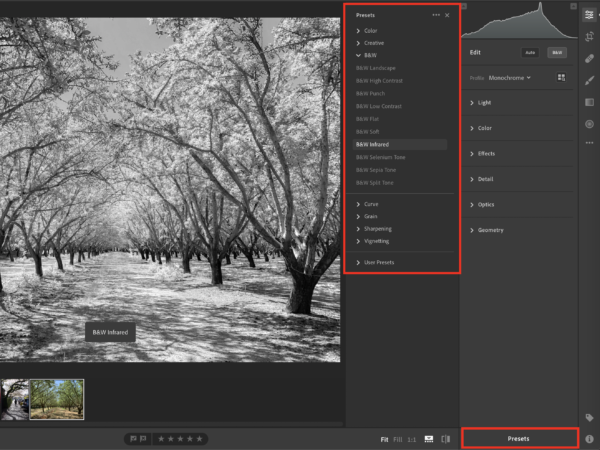Select the Crop and Rotate tool

[x=589, y=37]
